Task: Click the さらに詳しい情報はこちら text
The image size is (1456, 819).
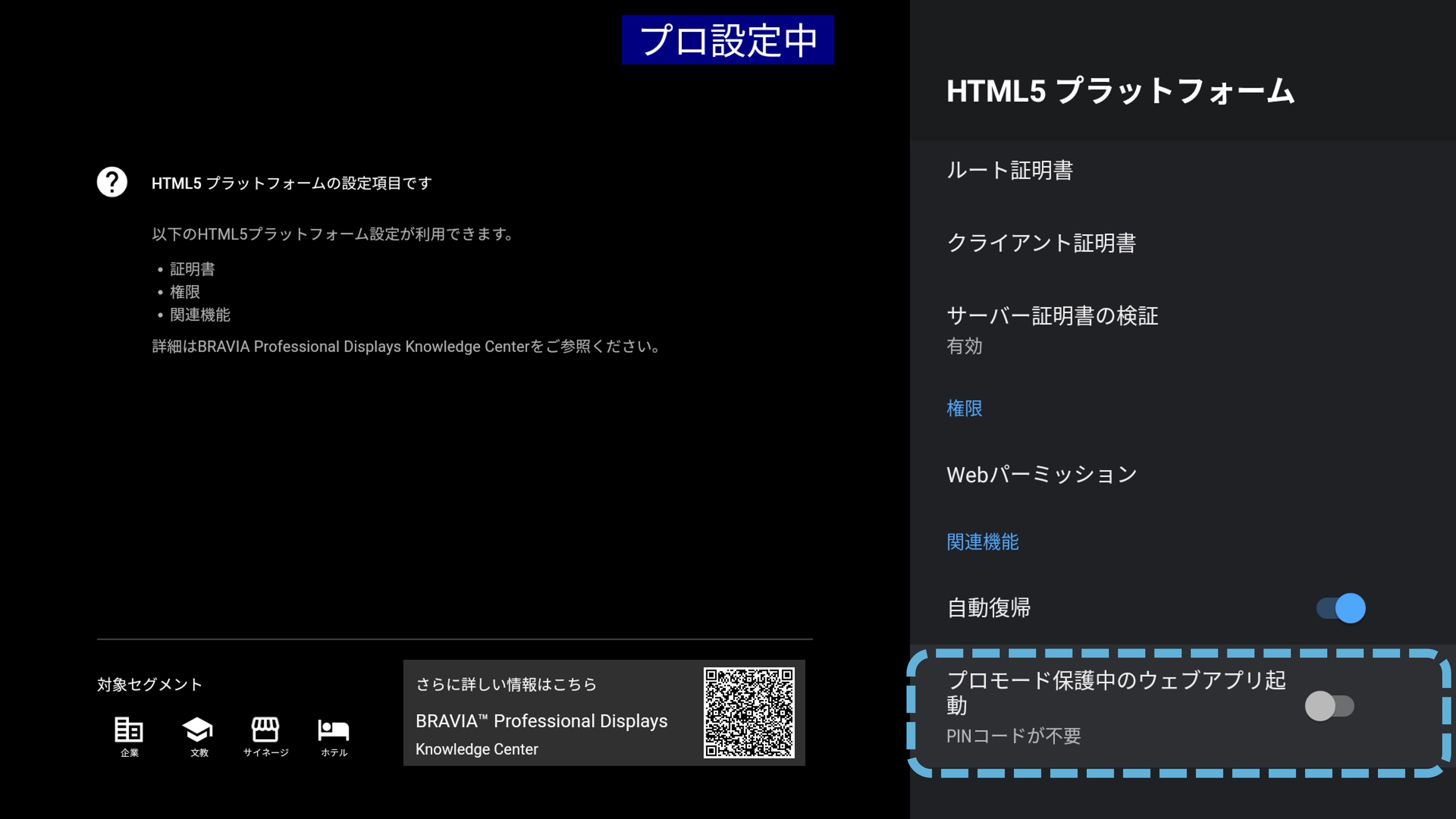Action: [506, 684]
